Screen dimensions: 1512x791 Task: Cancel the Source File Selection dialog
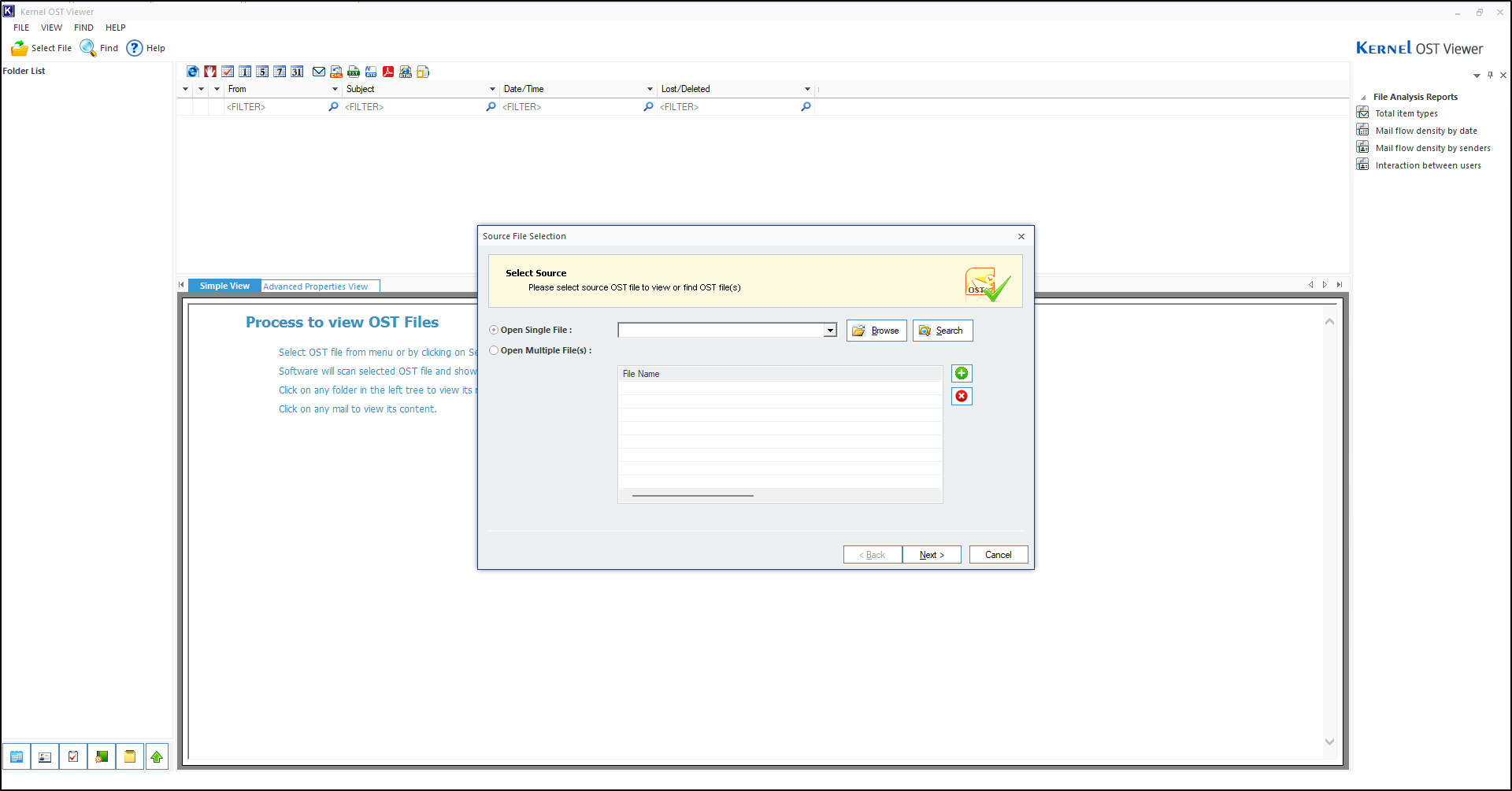tap(999, 555)
